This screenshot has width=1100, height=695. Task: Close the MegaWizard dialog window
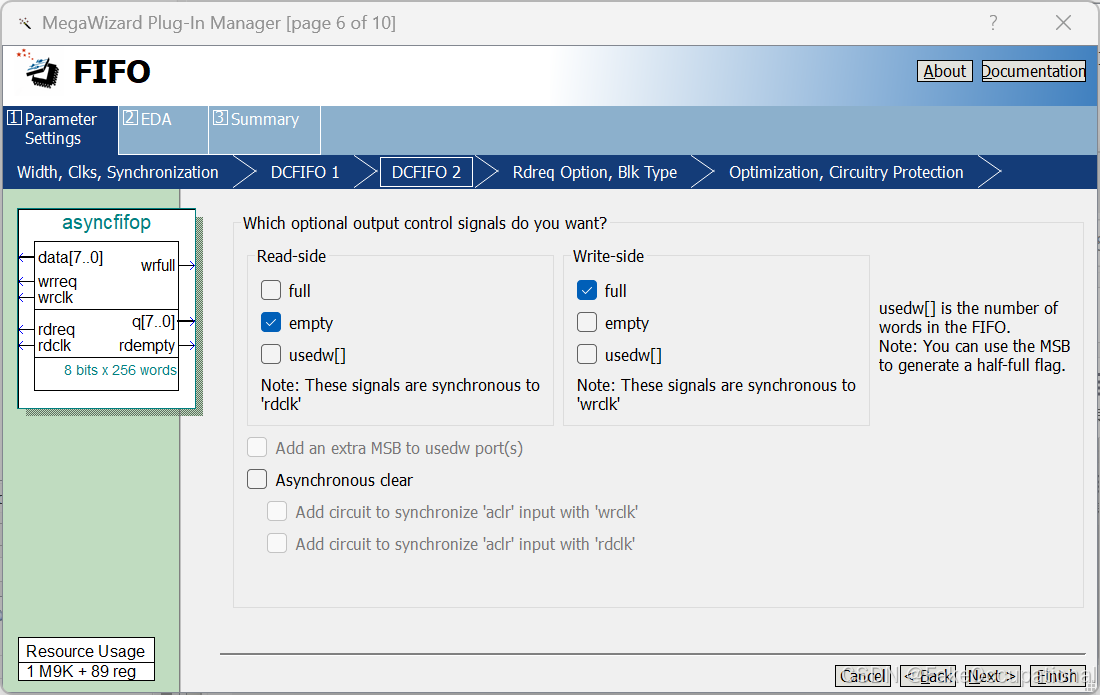tap(1063, 23)
